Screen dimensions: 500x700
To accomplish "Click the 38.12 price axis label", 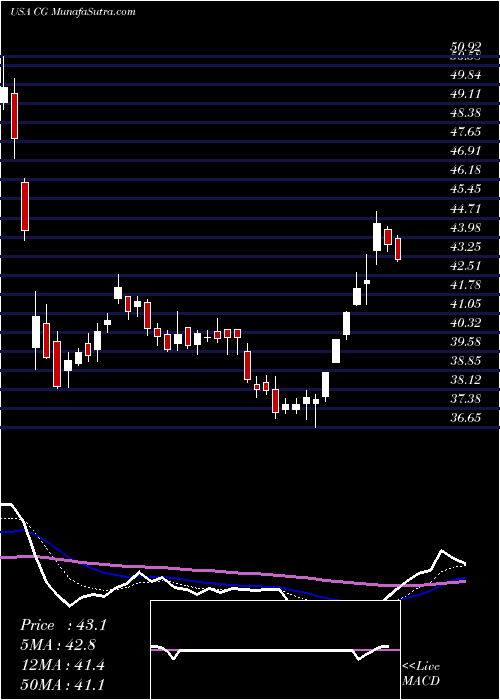I will click(x=466, y=379).
